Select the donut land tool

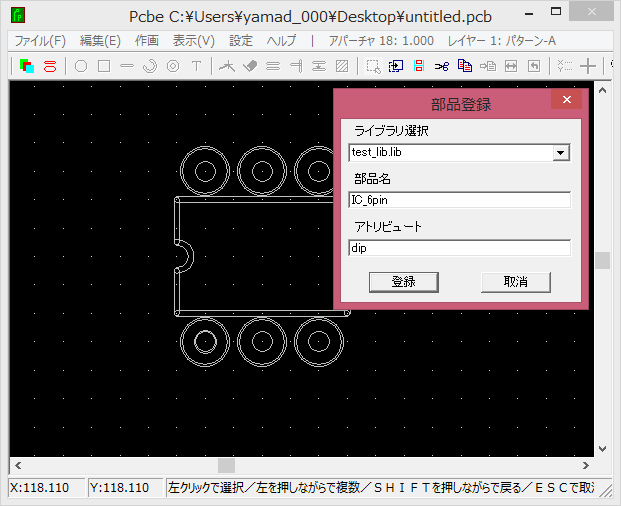click(173, 66)
